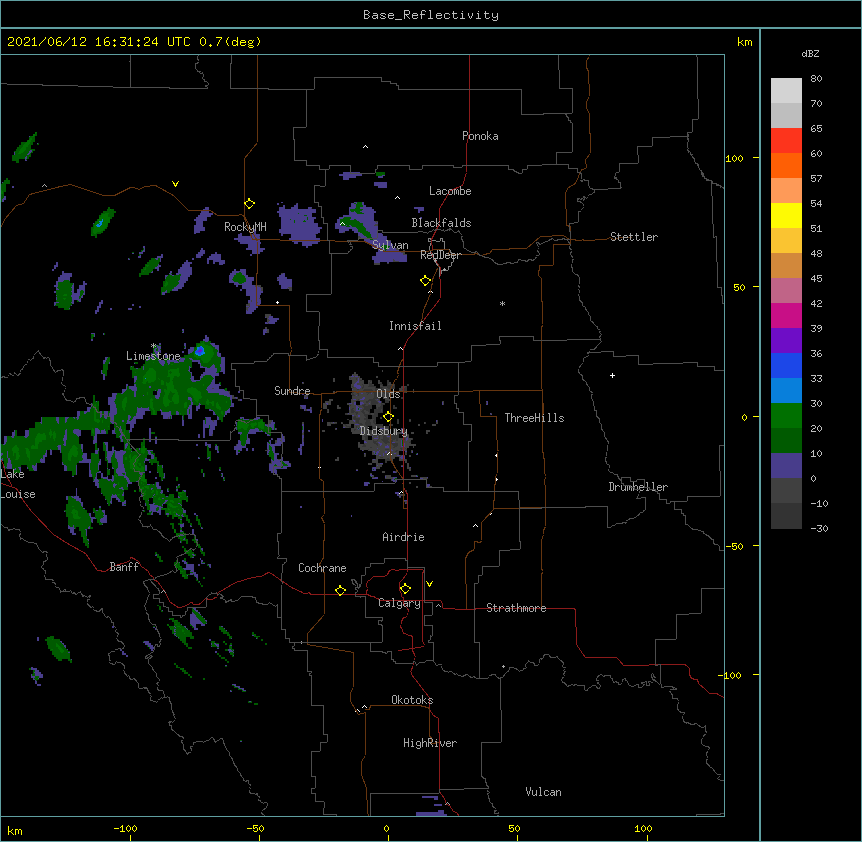Click the yellow V marker east of Calgary
The height and width of the screenshot is (842, 862).
pos(429,584)
